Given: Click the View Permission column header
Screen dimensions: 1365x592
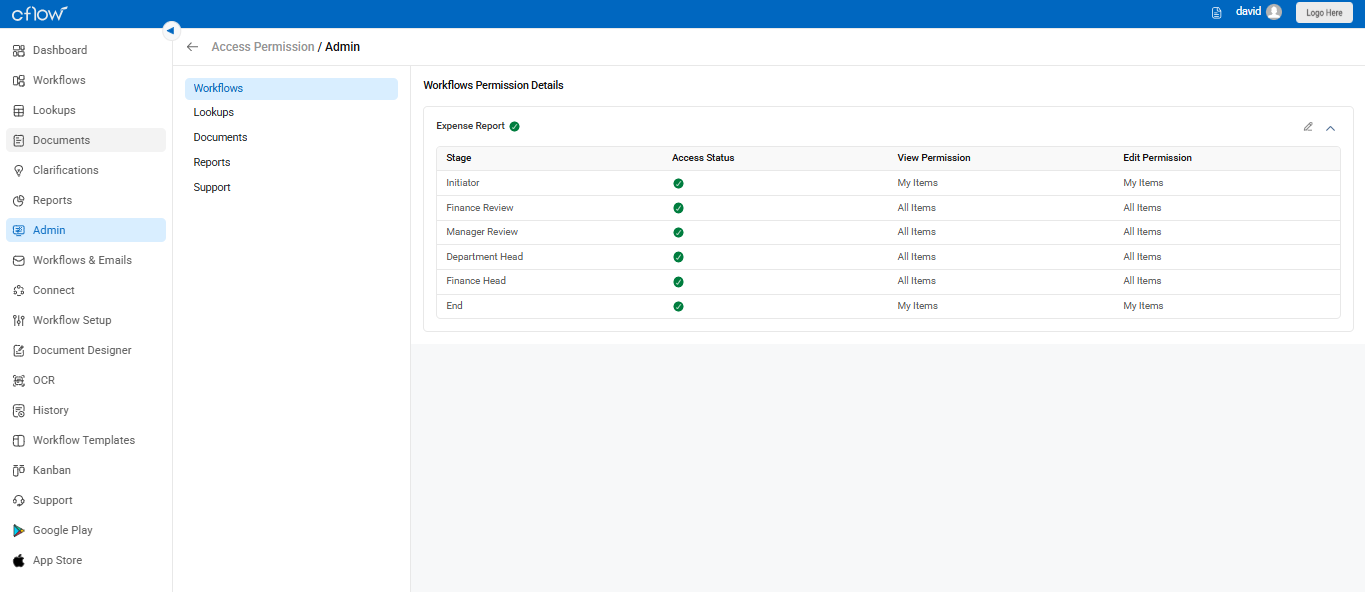Looking at the screenshot, I should tap(934, 158).
